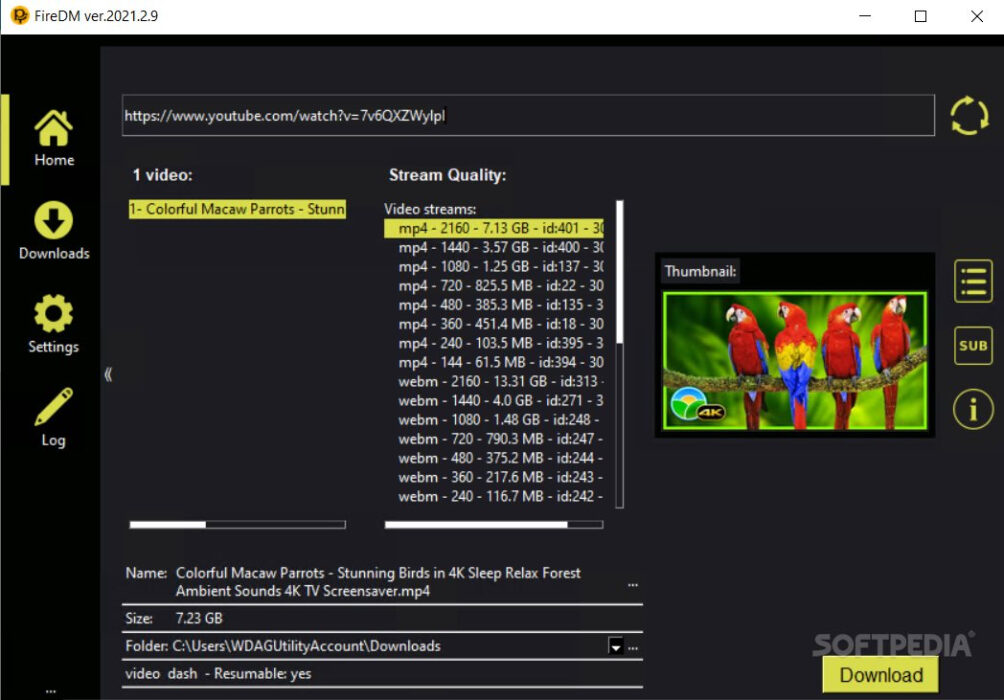Click the Download button

click(x=879, y=674)
